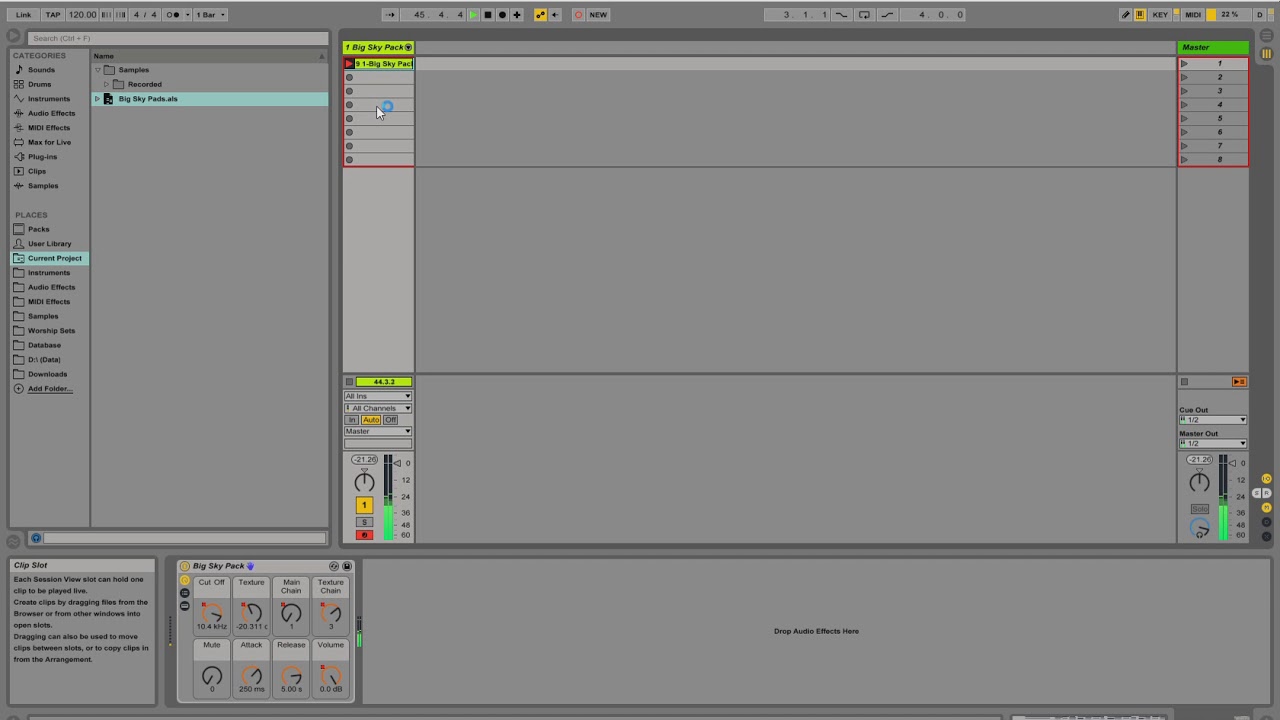Open the All Channels dropdown
This screenshot has height=720, width=1280.
pos(378,408)
